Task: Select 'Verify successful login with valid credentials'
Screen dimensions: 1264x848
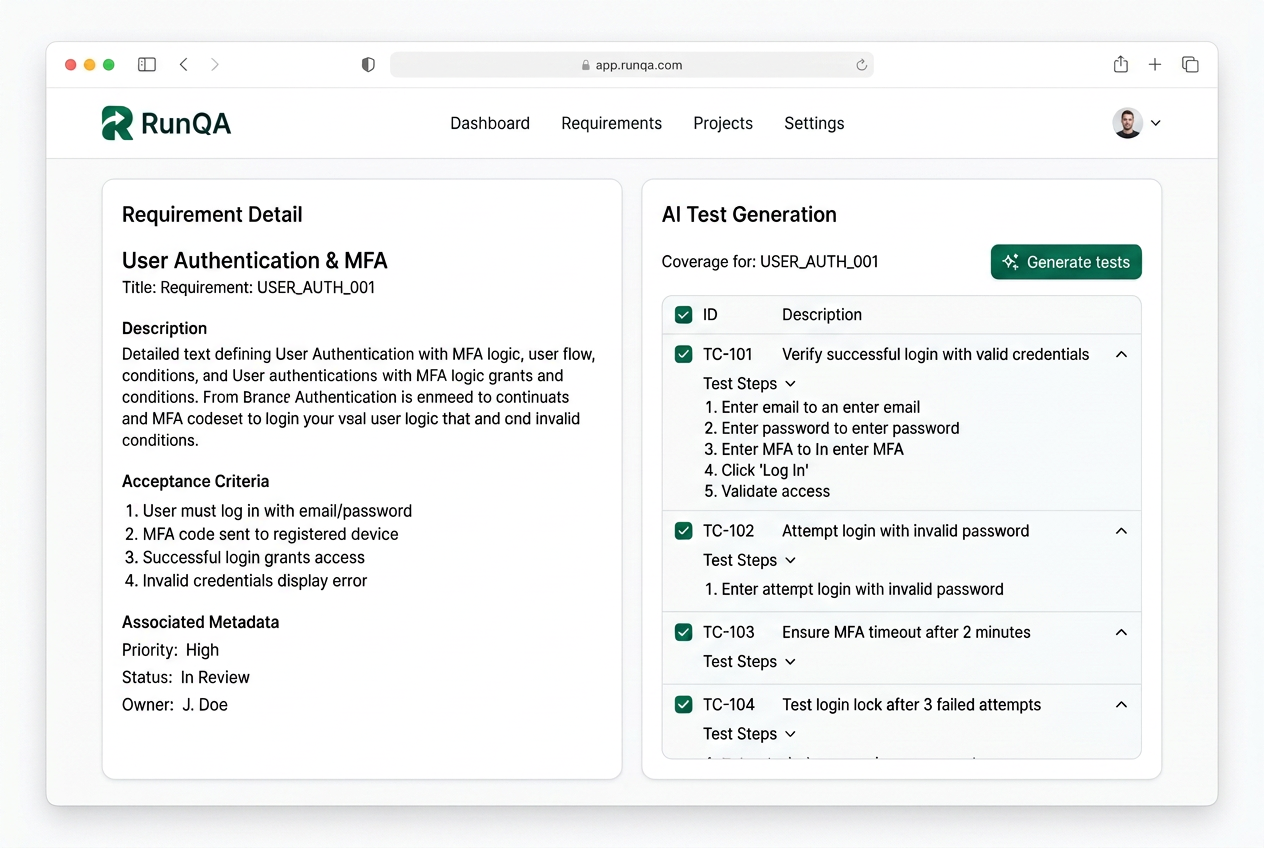Action: 936,354
